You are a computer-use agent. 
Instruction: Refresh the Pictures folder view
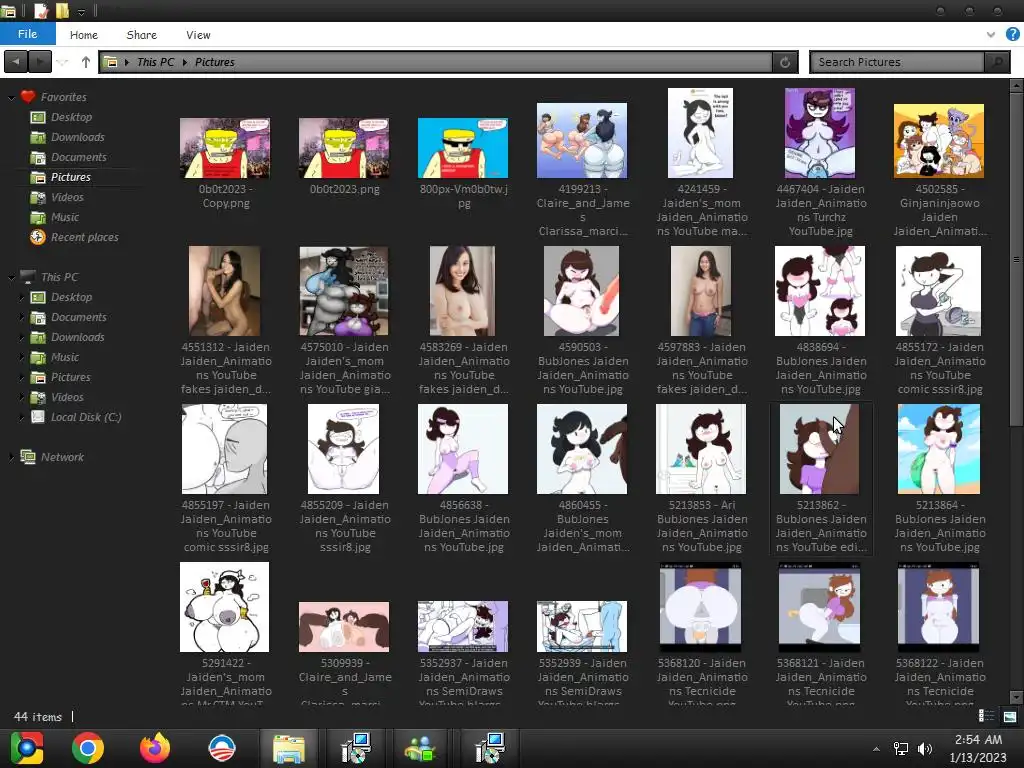(785, 62)
